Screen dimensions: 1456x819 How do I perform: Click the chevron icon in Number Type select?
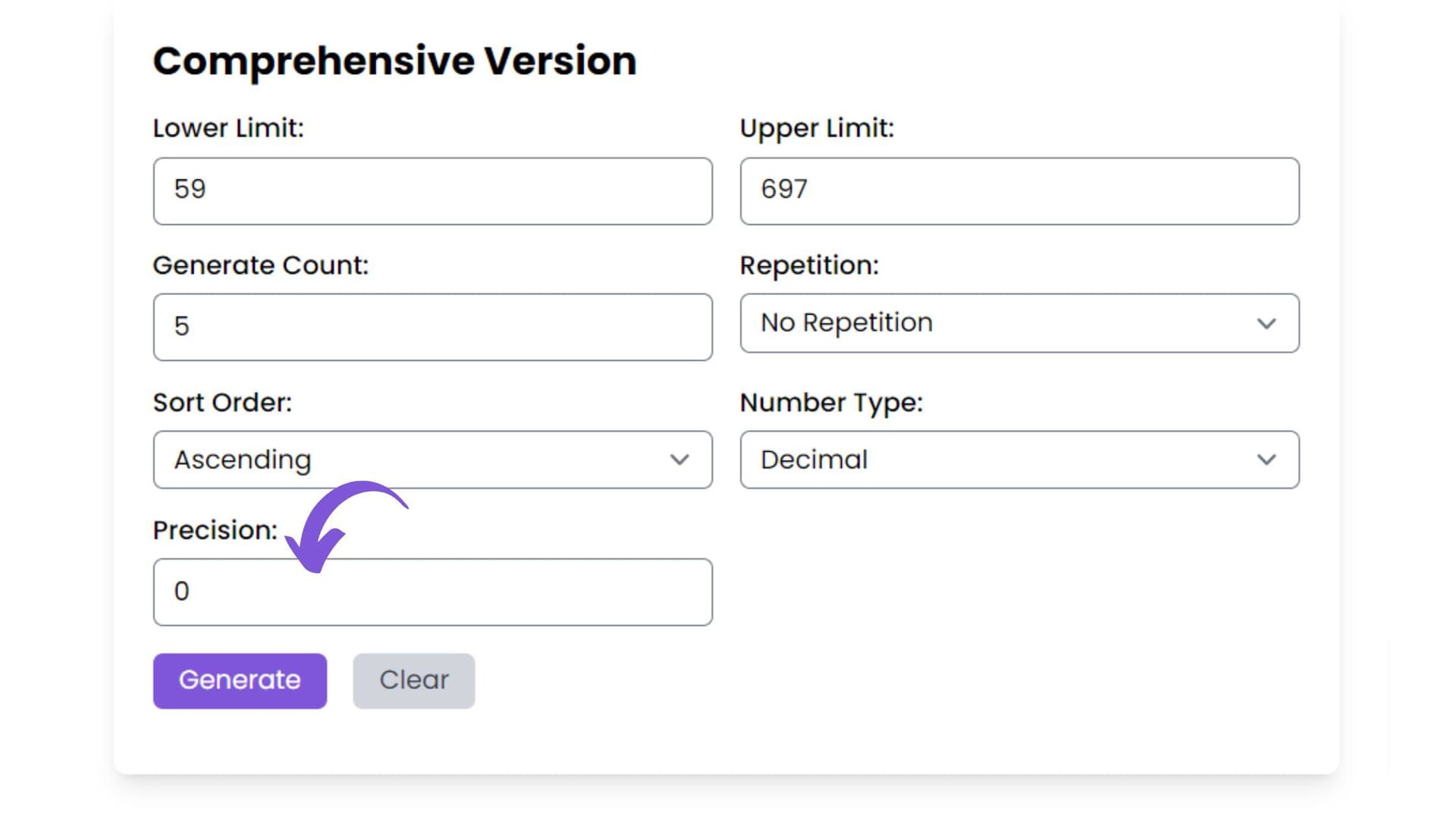[x=1266, y=460]
